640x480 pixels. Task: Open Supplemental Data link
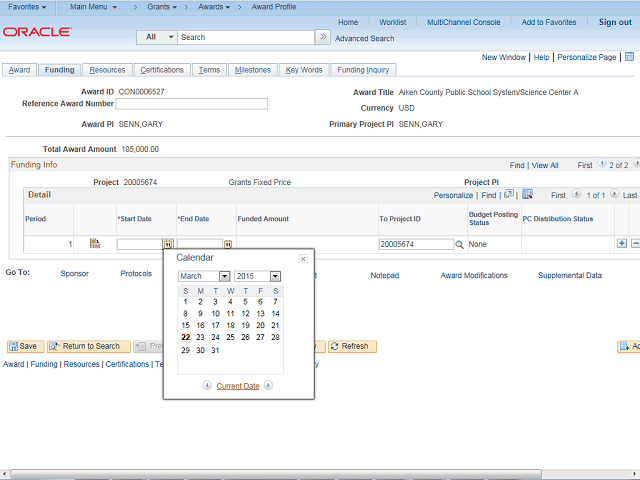pos(570,276)
